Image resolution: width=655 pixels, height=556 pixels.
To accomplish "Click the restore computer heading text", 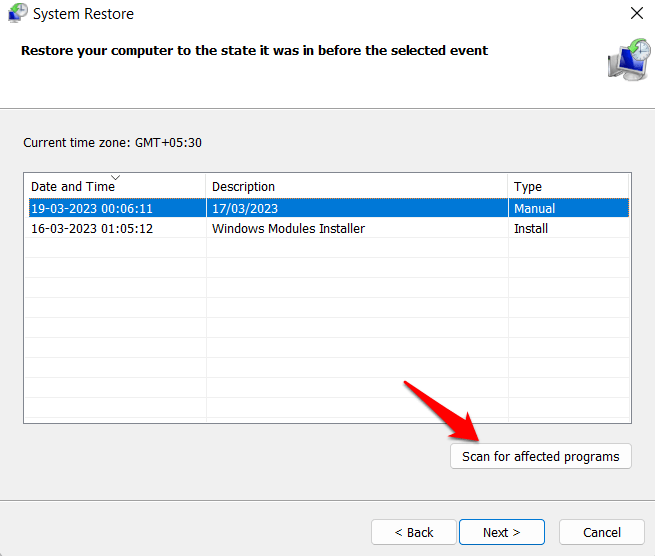I will pyautogui.click(x=254, y=50).
